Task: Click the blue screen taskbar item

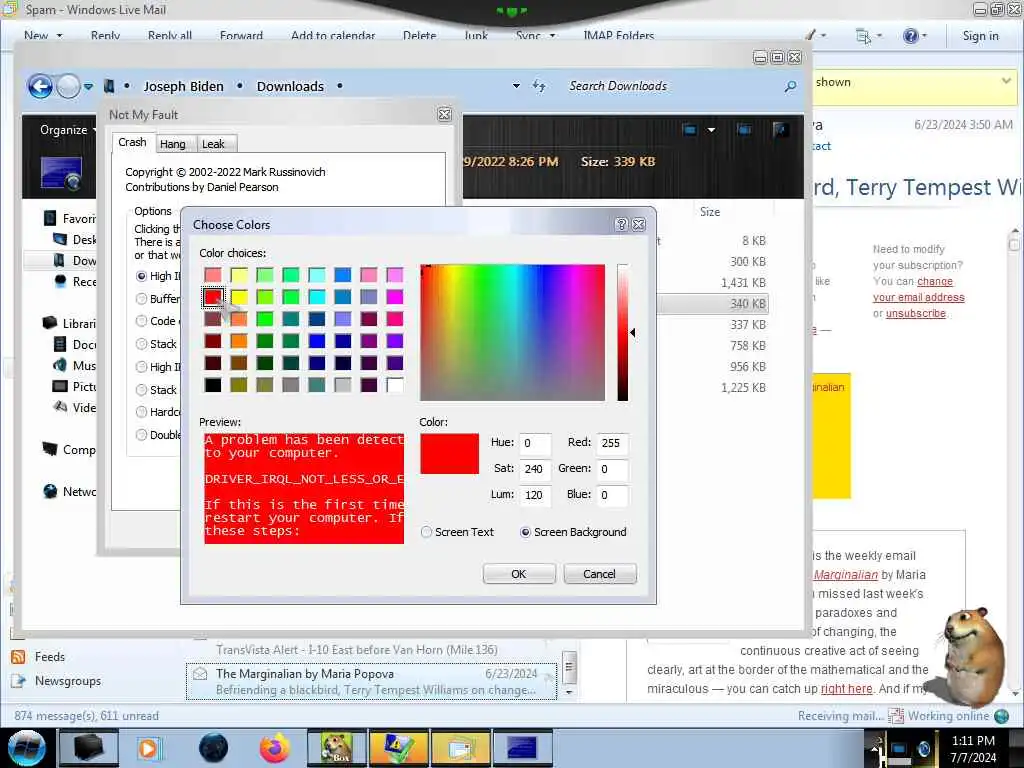Action: (522, 748)
